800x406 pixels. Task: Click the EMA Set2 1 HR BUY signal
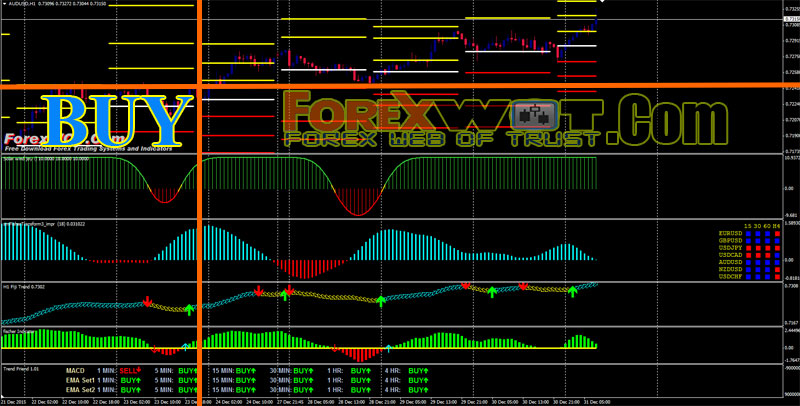(x=361, y=390)
